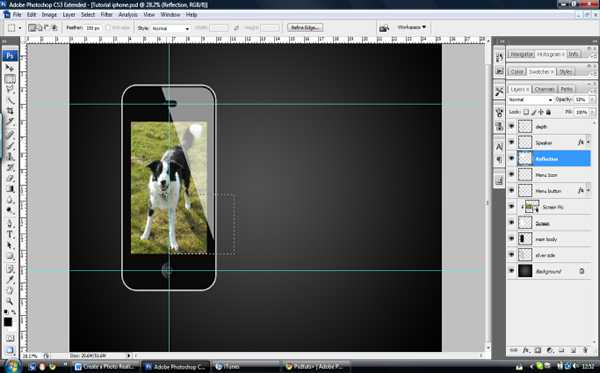Toggle visibility of the Reflection layer
This screenshot has height=373, width=600.
[512, 158]
